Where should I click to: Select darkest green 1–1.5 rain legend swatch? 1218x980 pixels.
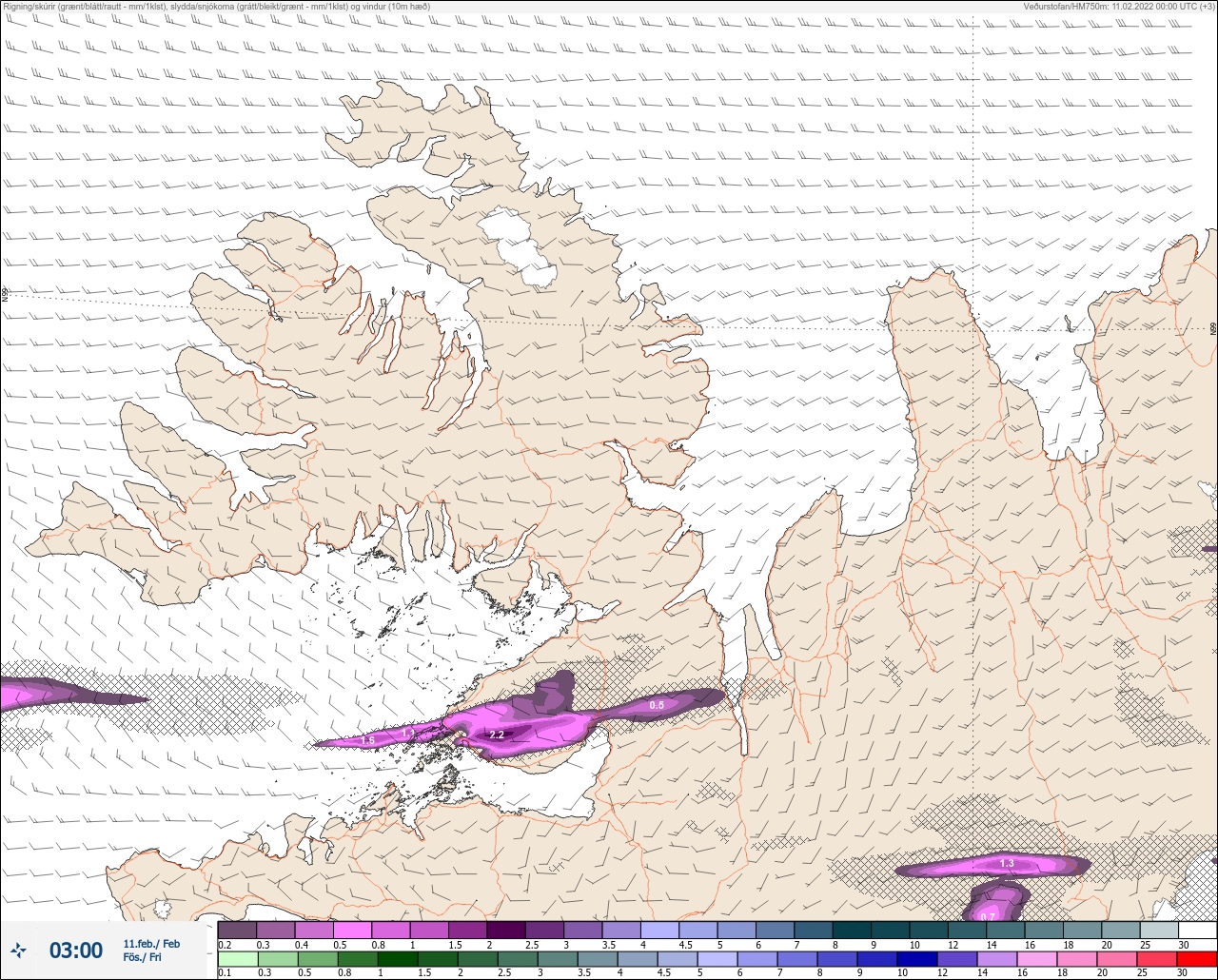397,959
